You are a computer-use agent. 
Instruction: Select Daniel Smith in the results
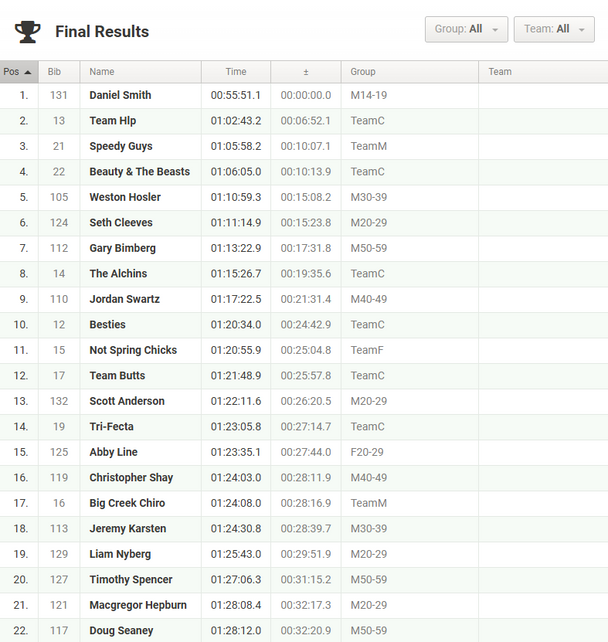120,95
